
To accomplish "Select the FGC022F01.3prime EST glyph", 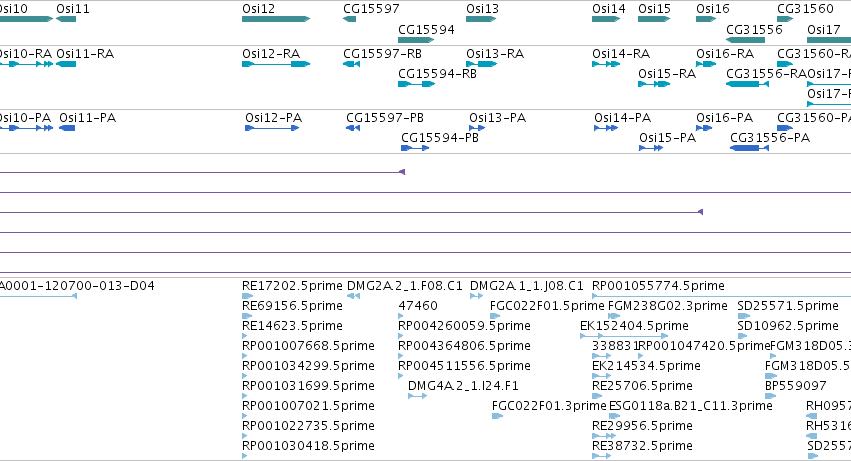I will coord(497,416).
